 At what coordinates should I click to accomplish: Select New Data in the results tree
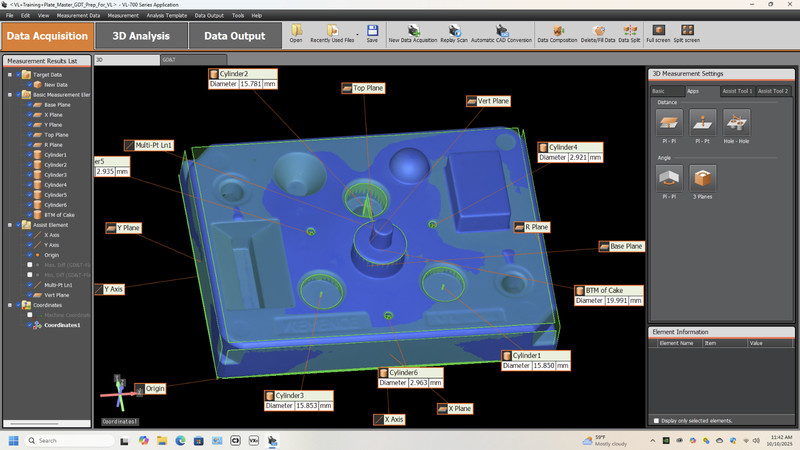tap(56, 85)
